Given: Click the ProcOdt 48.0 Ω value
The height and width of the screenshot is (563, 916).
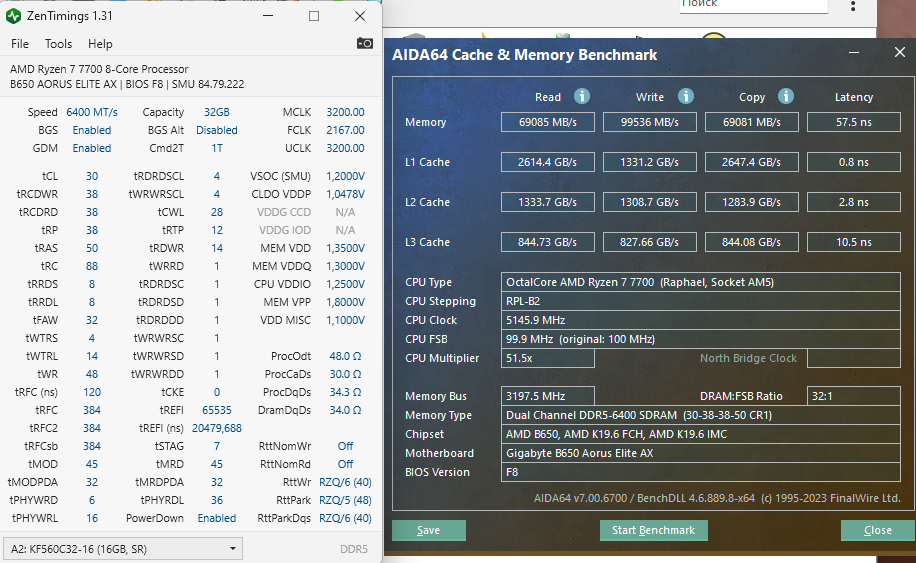Looking at the screenshot, I should 345,356.
